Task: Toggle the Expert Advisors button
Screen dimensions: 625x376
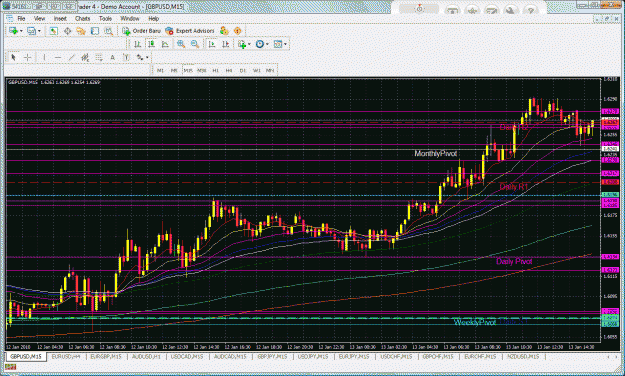Action: [190, 31]
